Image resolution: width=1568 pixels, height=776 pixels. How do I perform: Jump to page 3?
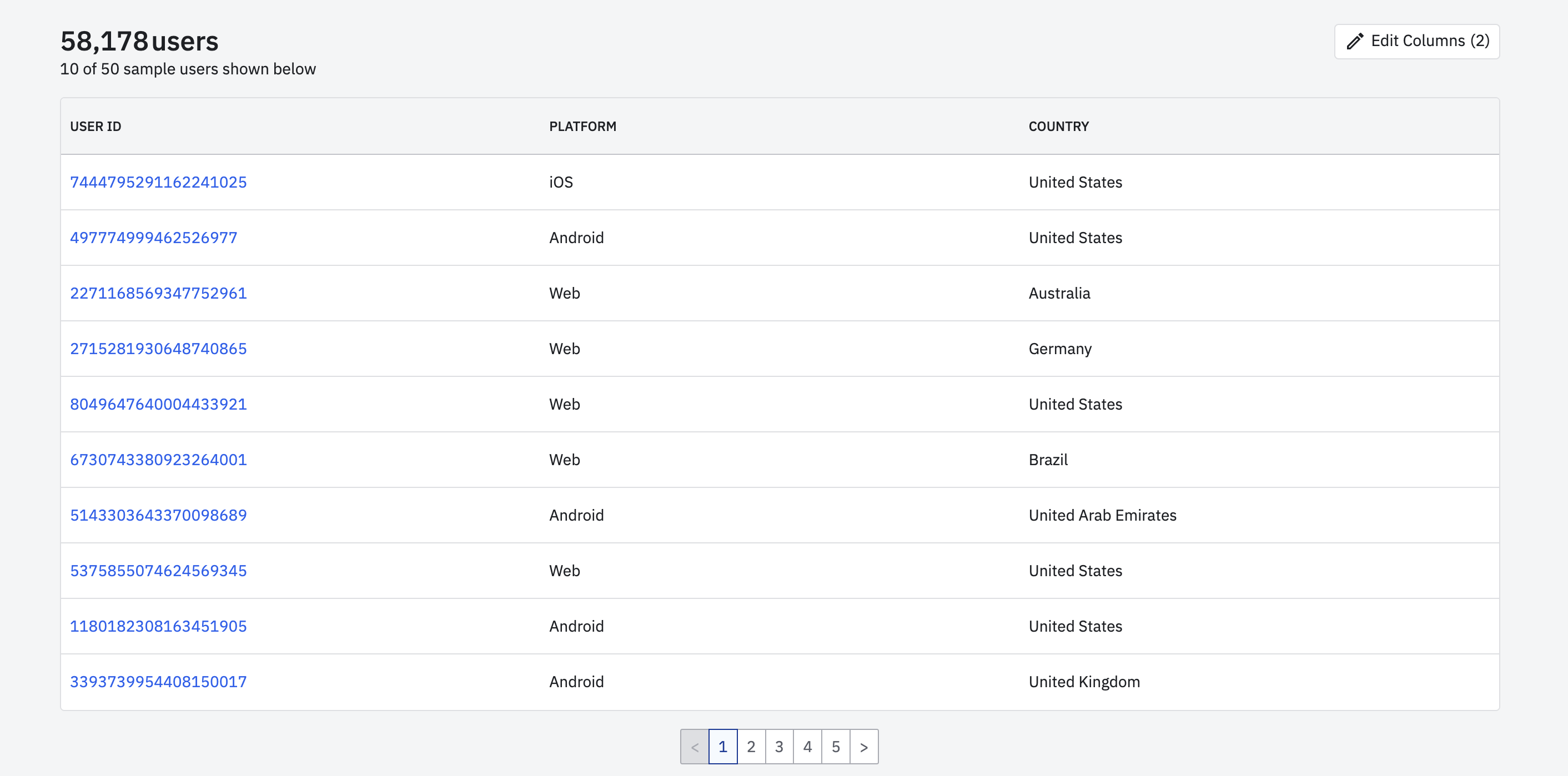779,747
